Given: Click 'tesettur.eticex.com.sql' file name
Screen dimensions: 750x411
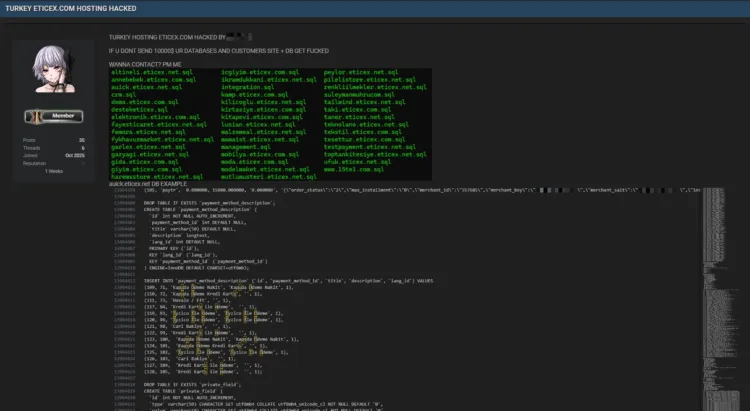Looking at the screenshot, I should point(364,139).
